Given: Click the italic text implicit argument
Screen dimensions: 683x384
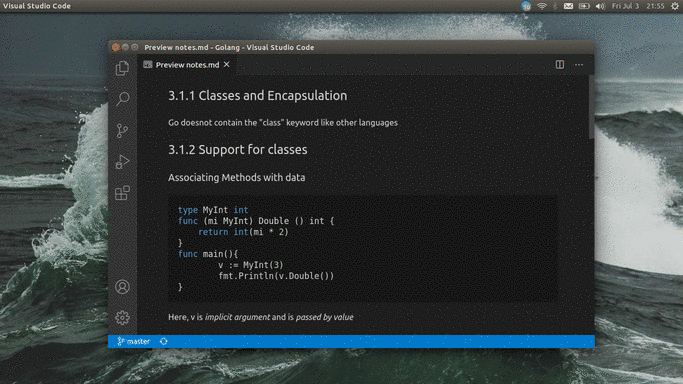Looking at the screenshot, I should pyautogui.click(x=237, y=317).
